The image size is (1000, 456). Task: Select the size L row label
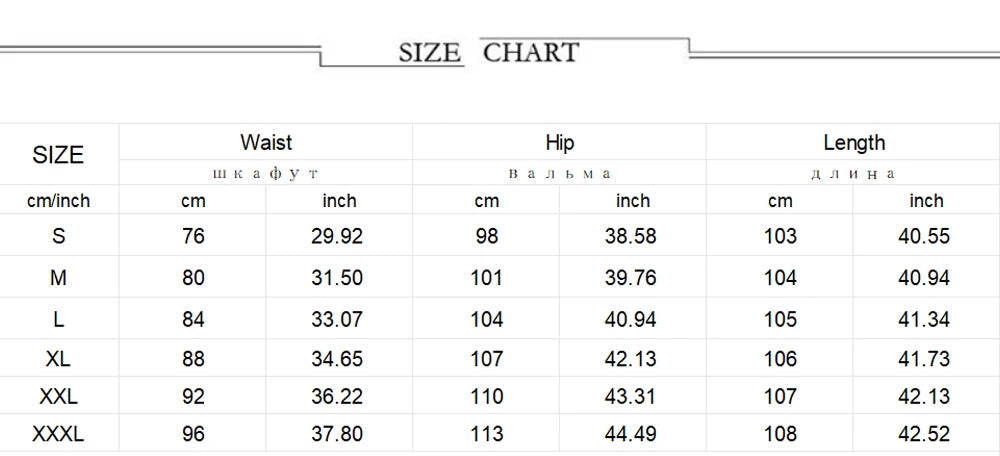59,319
